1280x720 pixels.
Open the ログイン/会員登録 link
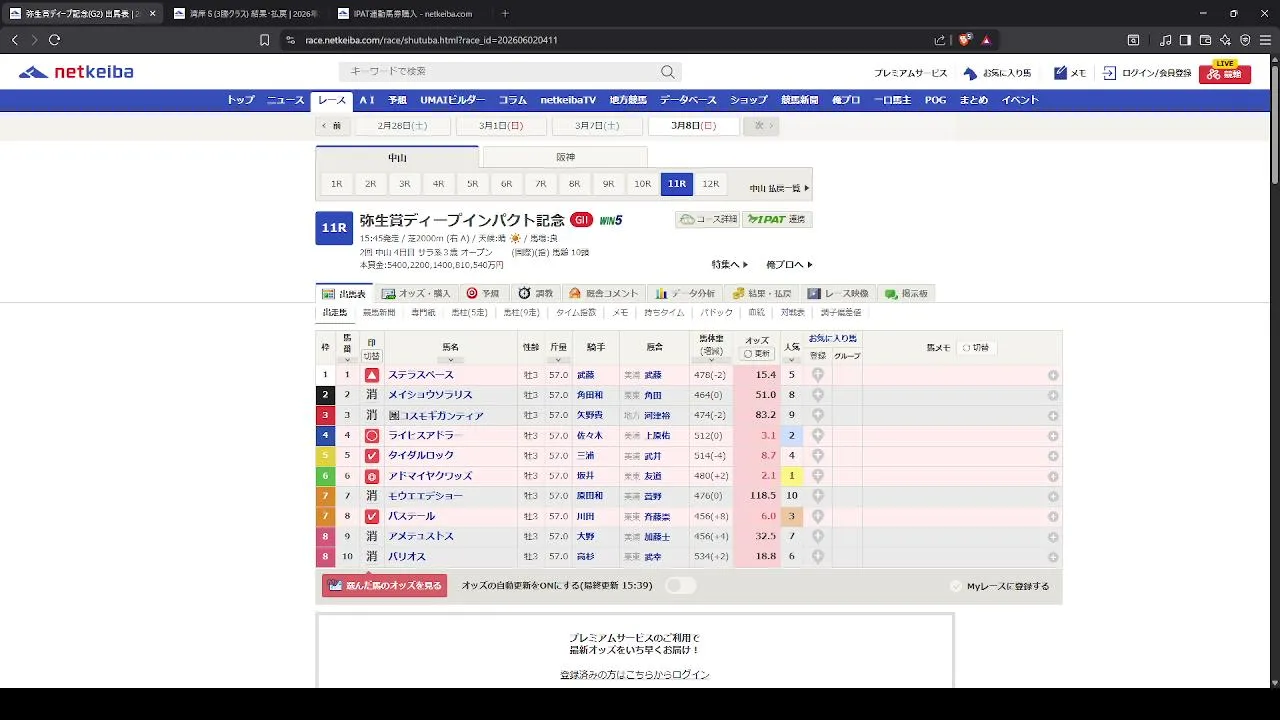click(x=1147, y=73)
